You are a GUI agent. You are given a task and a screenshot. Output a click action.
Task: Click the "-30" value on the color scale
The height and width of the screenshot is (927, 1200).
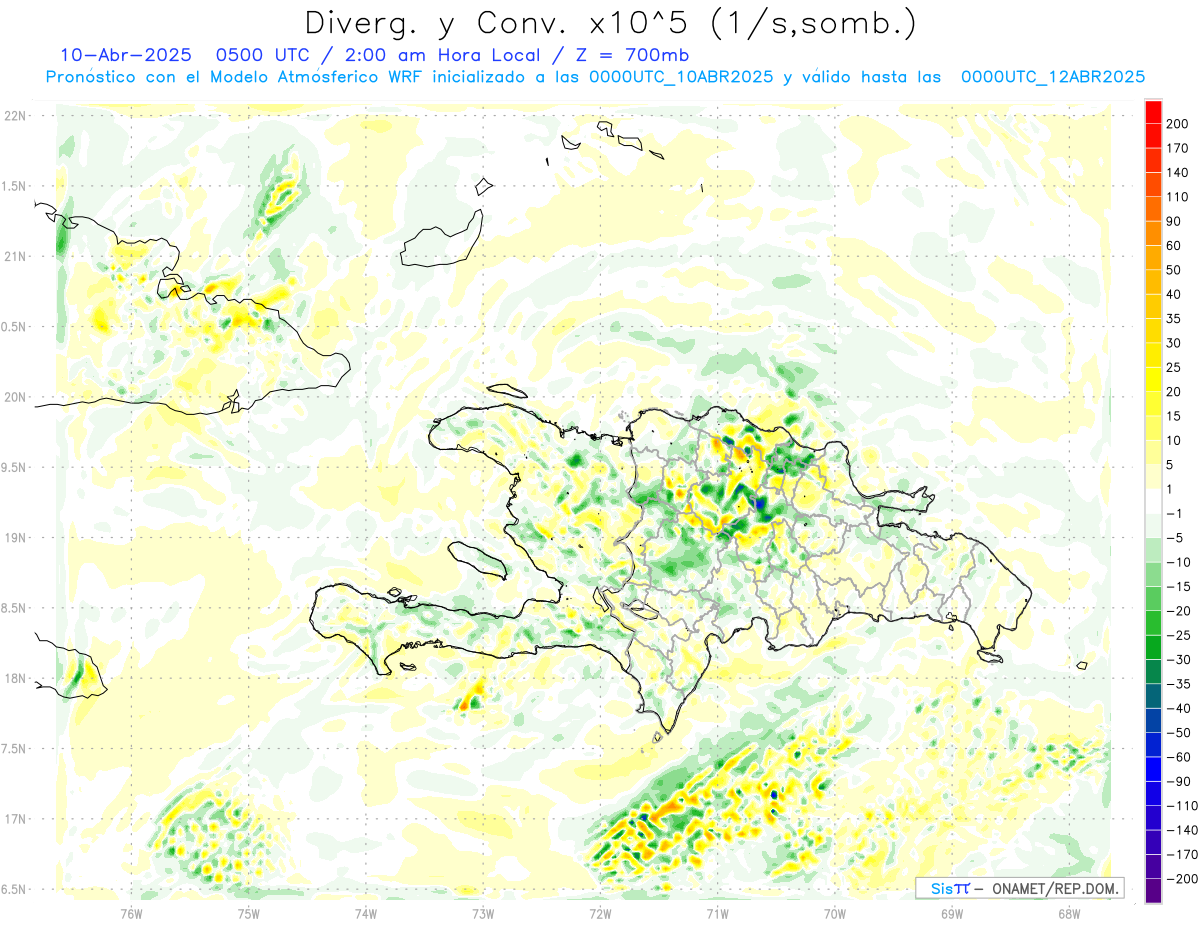click(x=1178, y=659)
